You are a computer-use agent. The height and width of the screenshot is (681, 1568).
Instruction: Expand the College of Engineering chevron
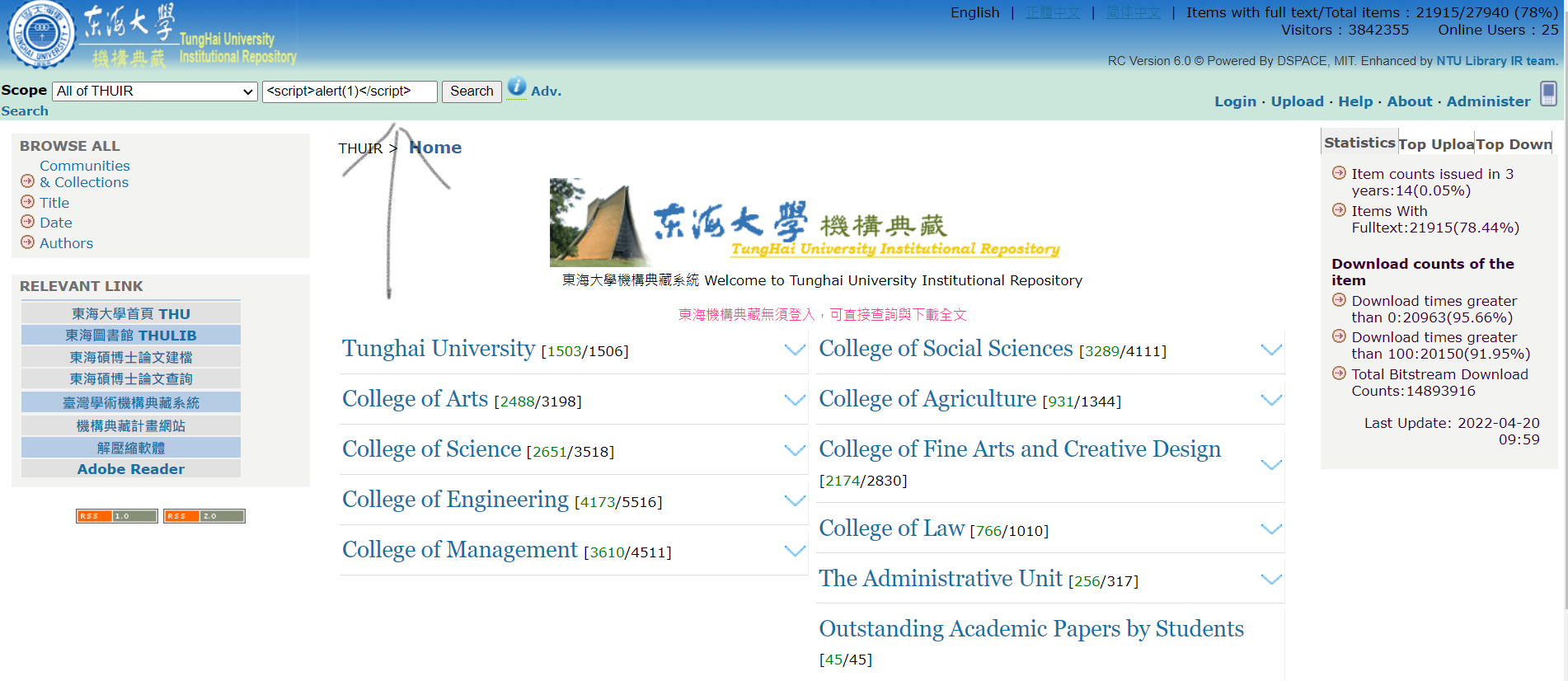[795, 500]
